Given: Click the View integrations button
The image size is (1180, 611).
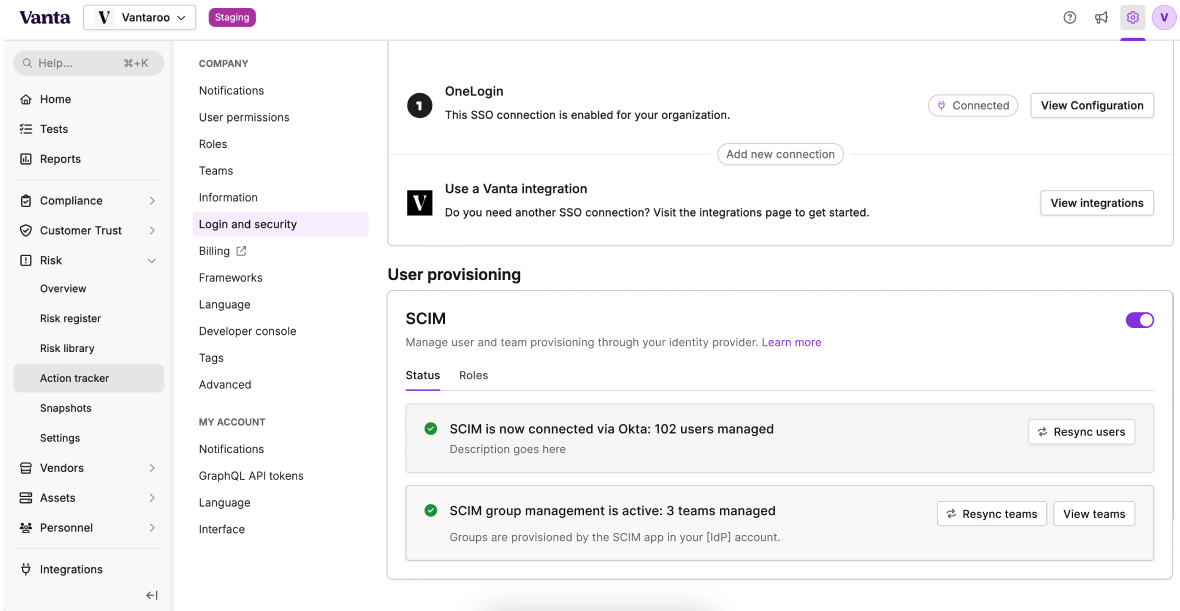Looking at the screenshot, I should 1096,203.
